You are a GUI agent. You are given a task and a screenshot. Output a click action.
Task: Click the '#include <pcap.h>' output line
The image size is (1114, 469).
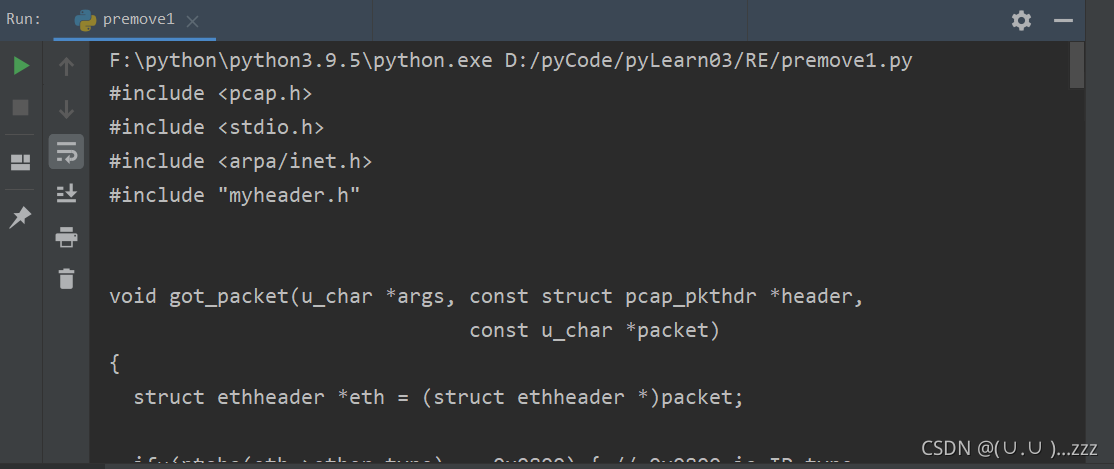click(x=211, y=94)
